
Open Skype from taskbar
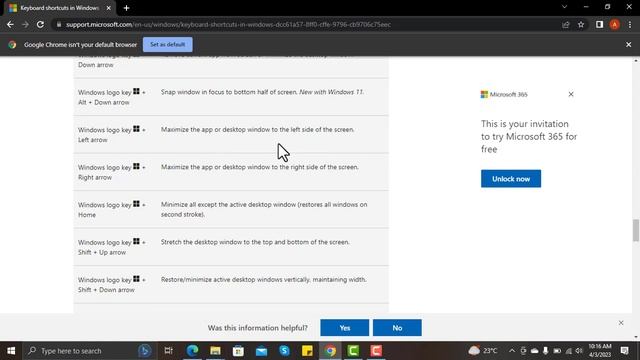[284, 351]
